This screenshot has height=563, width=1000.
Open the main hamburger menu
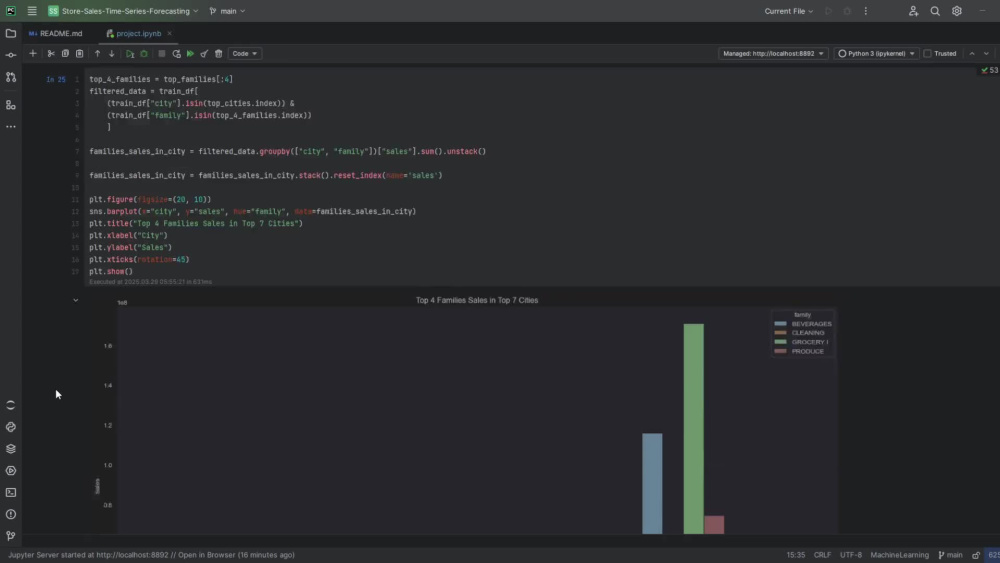[32, 11]
